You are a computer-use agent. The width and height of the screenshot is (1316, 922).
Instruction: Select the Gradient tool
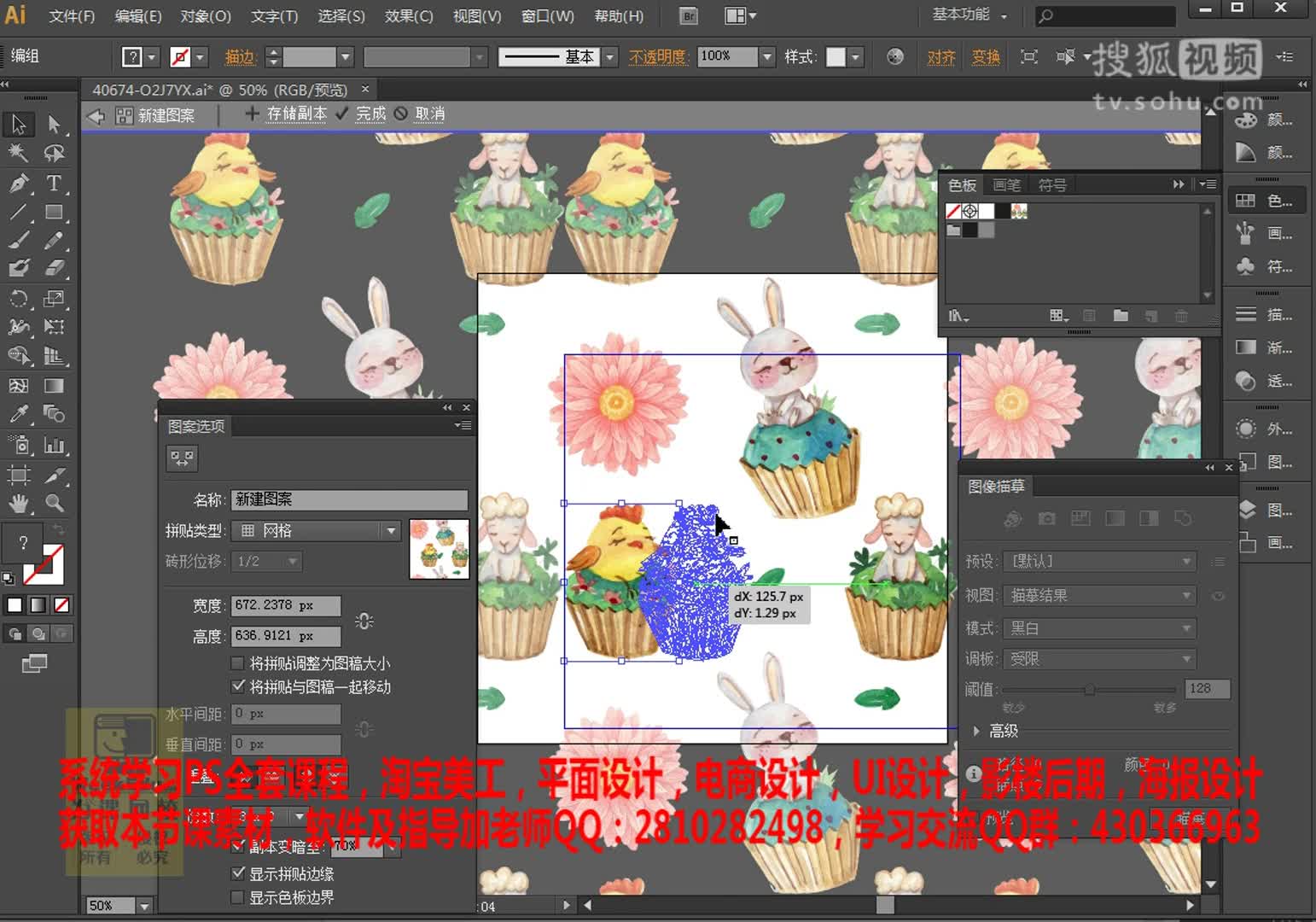(54, 386)
